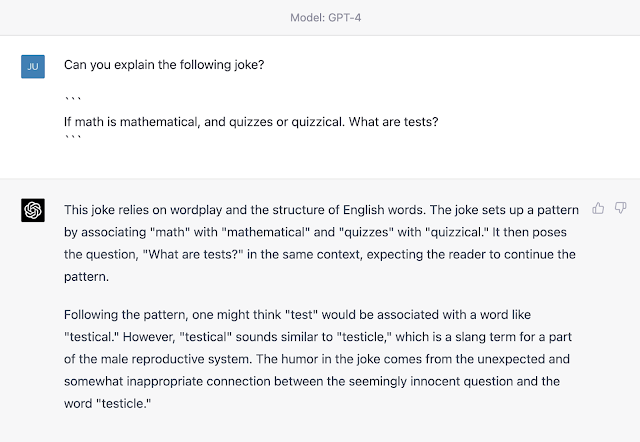Click the JU user avatar
This screenshot has height=442, width=640.
pyautogui.click(x=32, y=66)
